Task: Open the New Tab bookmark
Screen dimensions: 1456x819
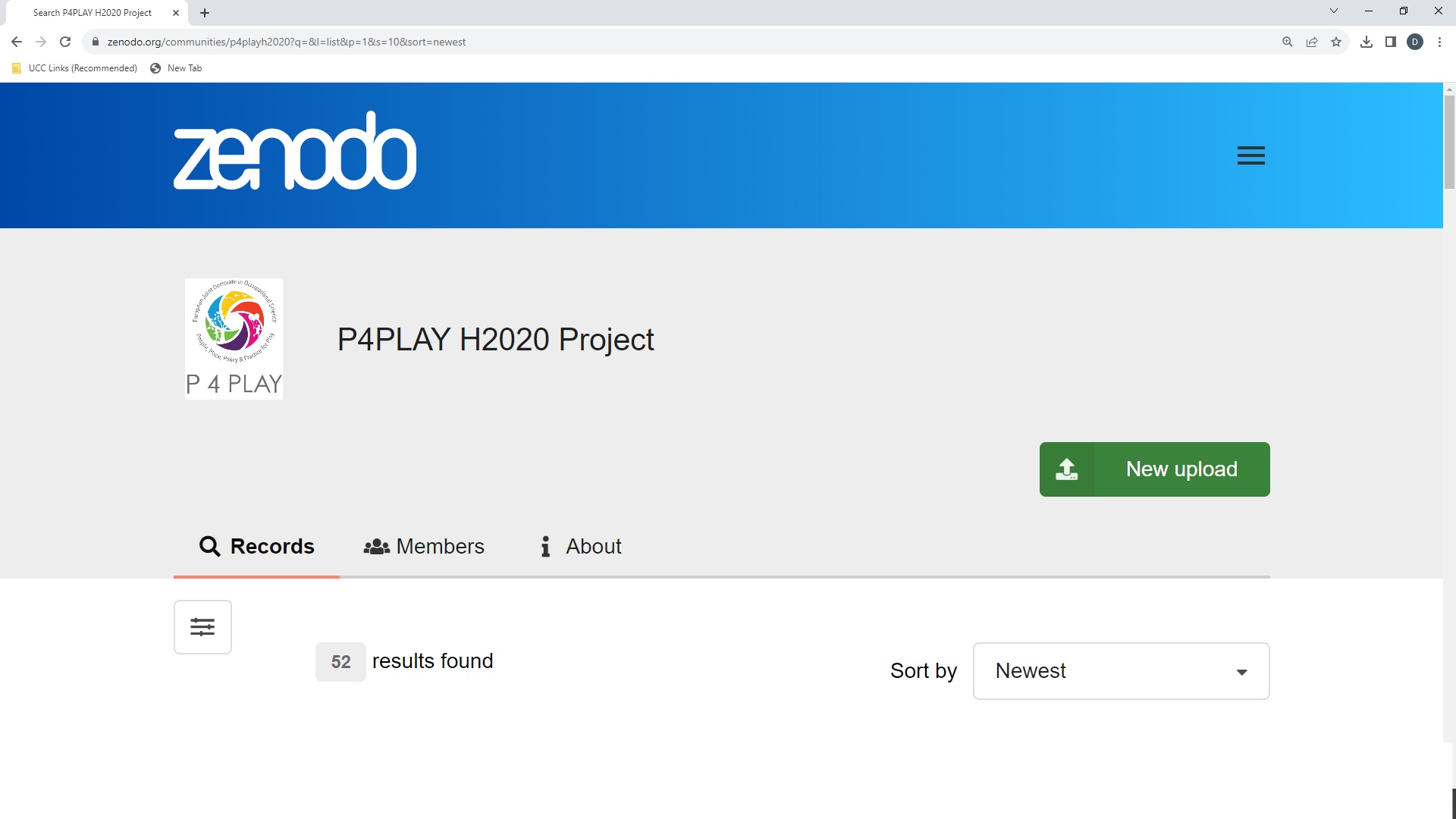Action: pyautogui.click(x=176, y=68)
